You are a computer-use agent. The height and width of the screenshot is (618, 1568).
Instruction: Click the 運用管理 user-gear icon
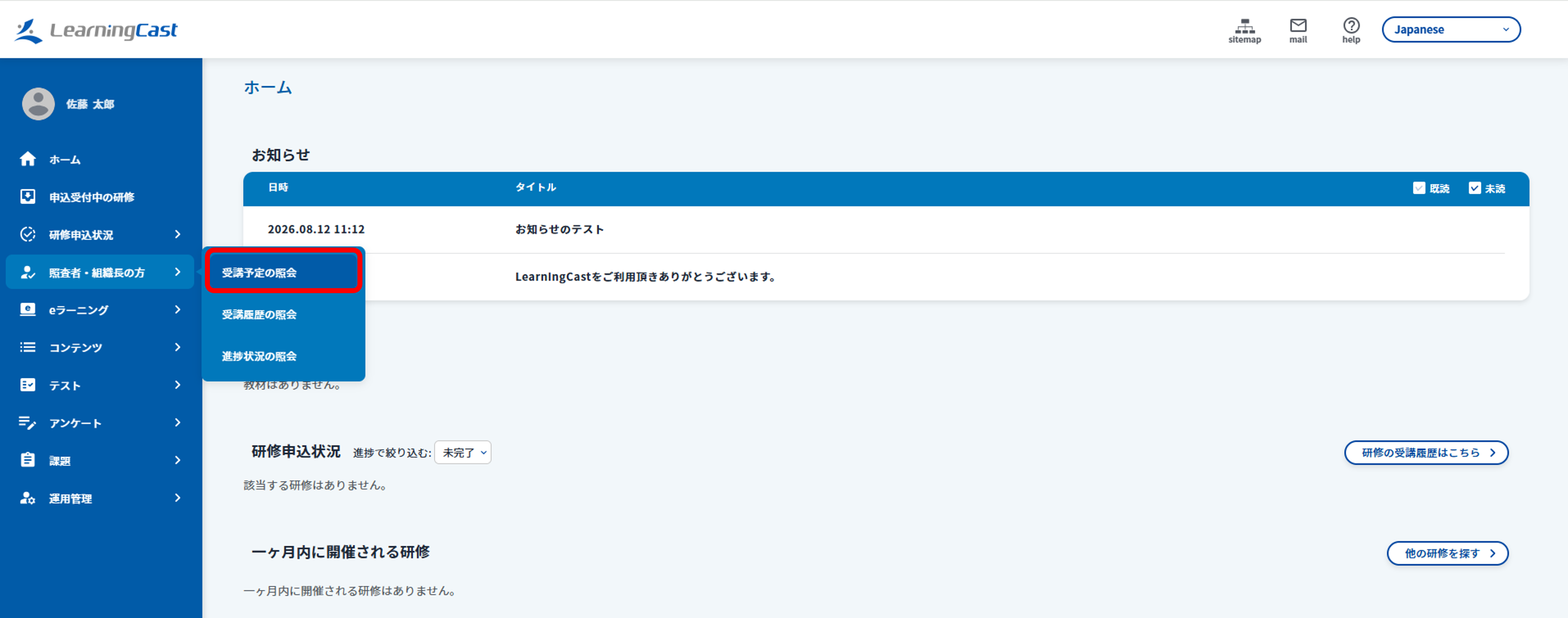coord(27,498)
